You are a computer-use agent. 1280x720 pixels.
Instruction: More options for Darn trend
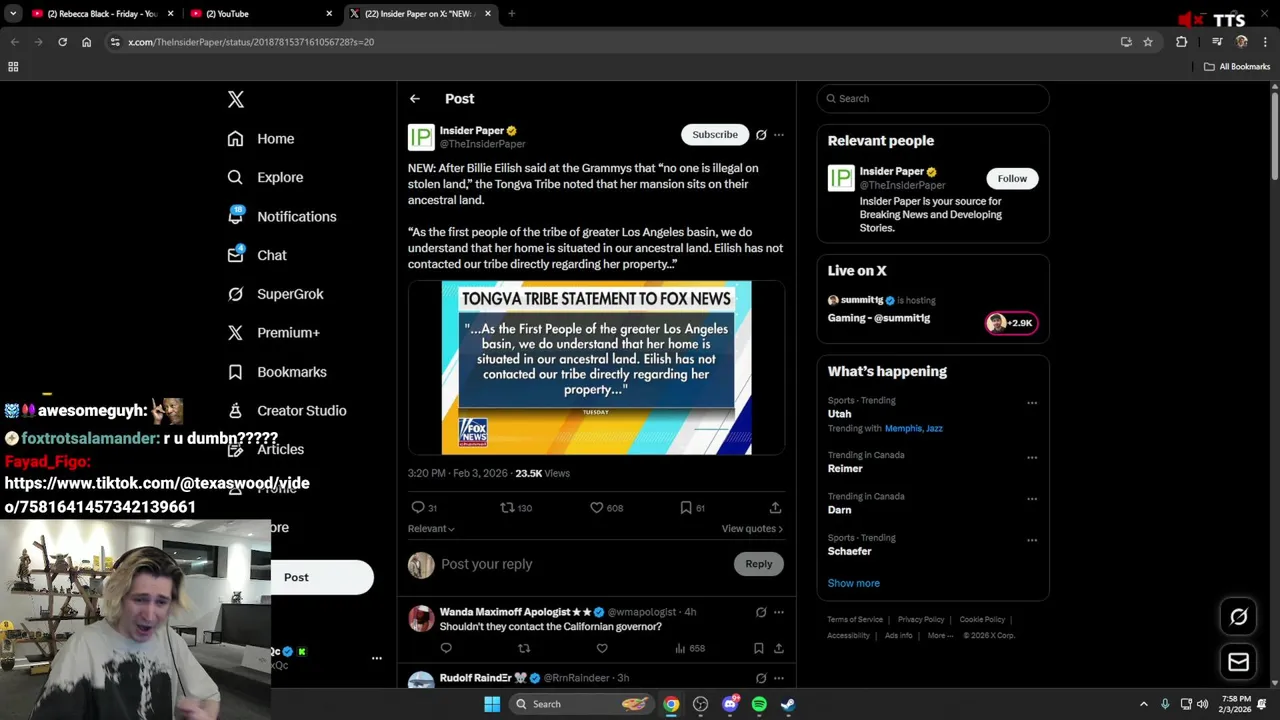click(x=1032, y=499)
